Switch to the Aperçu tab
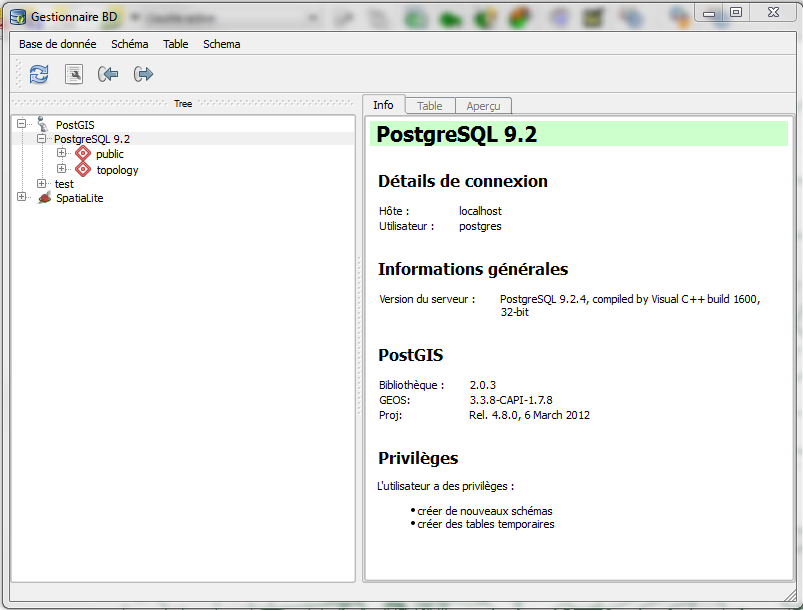 483,106
